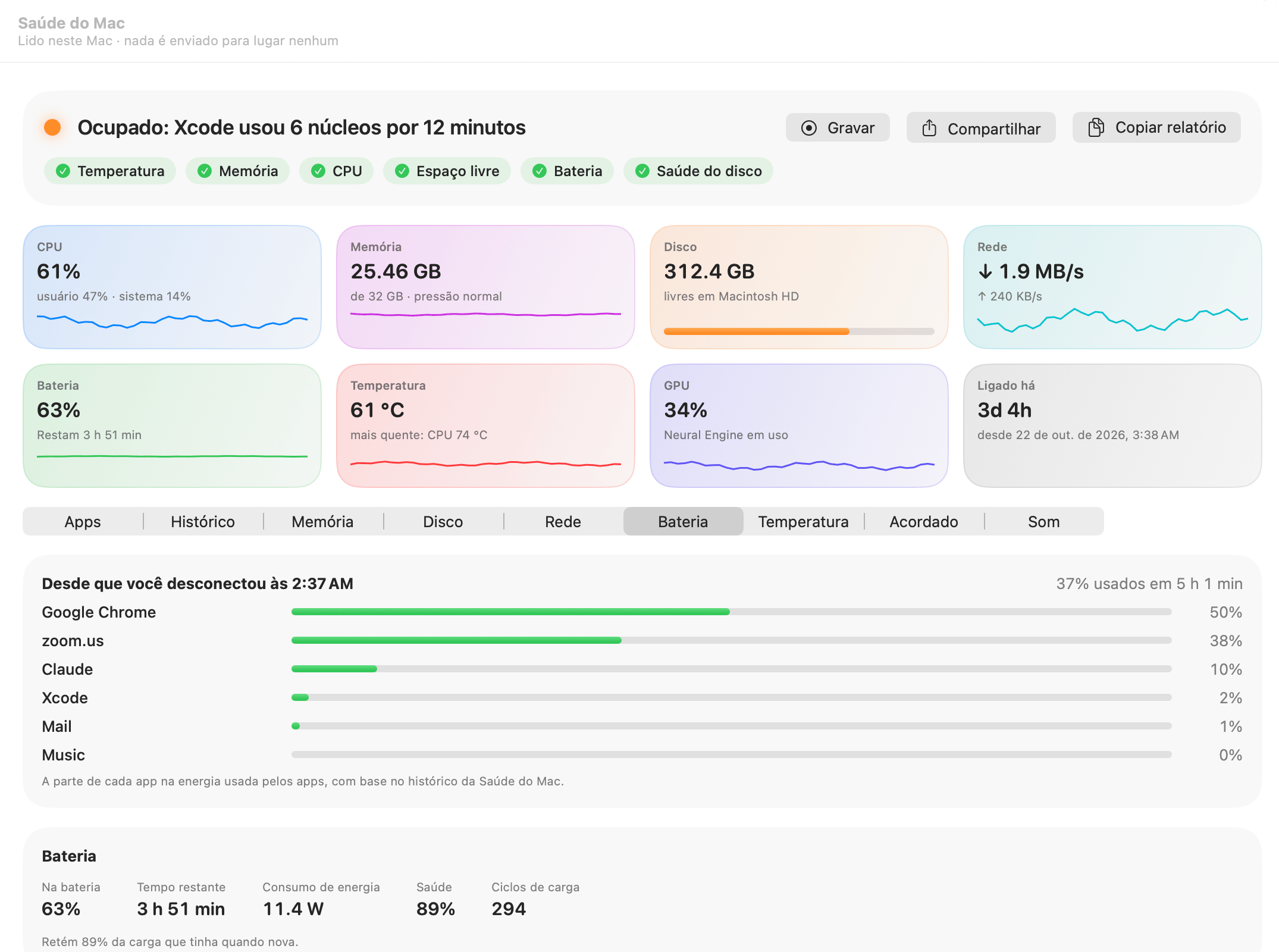Screen dimensions: 1279x952
Task: Click the green checkmark on CPU chip
Action: pos(318,171)
